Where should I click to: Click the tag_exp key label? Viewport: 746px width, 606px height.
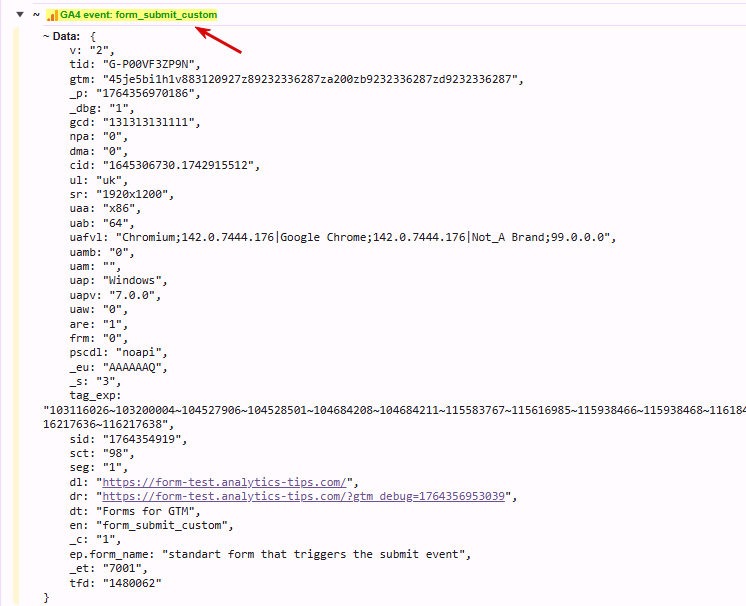[95, 396]
